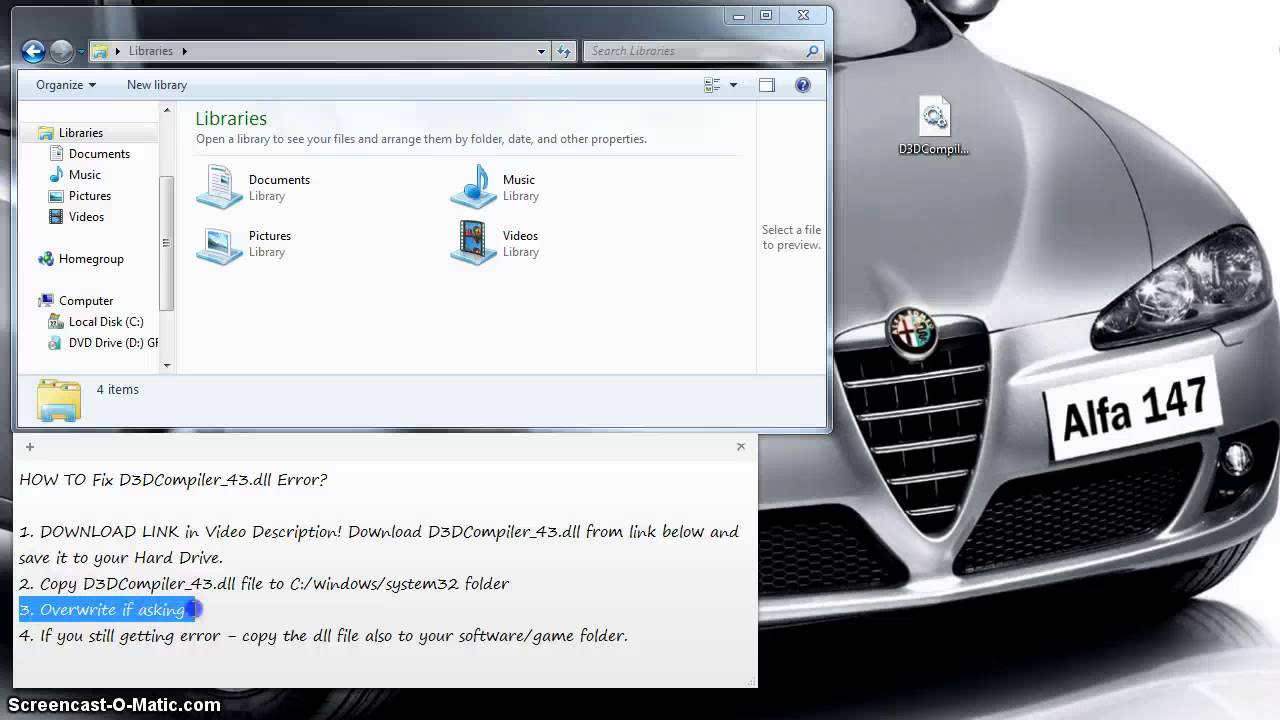Viewport: 1280px width, 720px height.
Task: Click the change view icon
Action: [712, 85]
